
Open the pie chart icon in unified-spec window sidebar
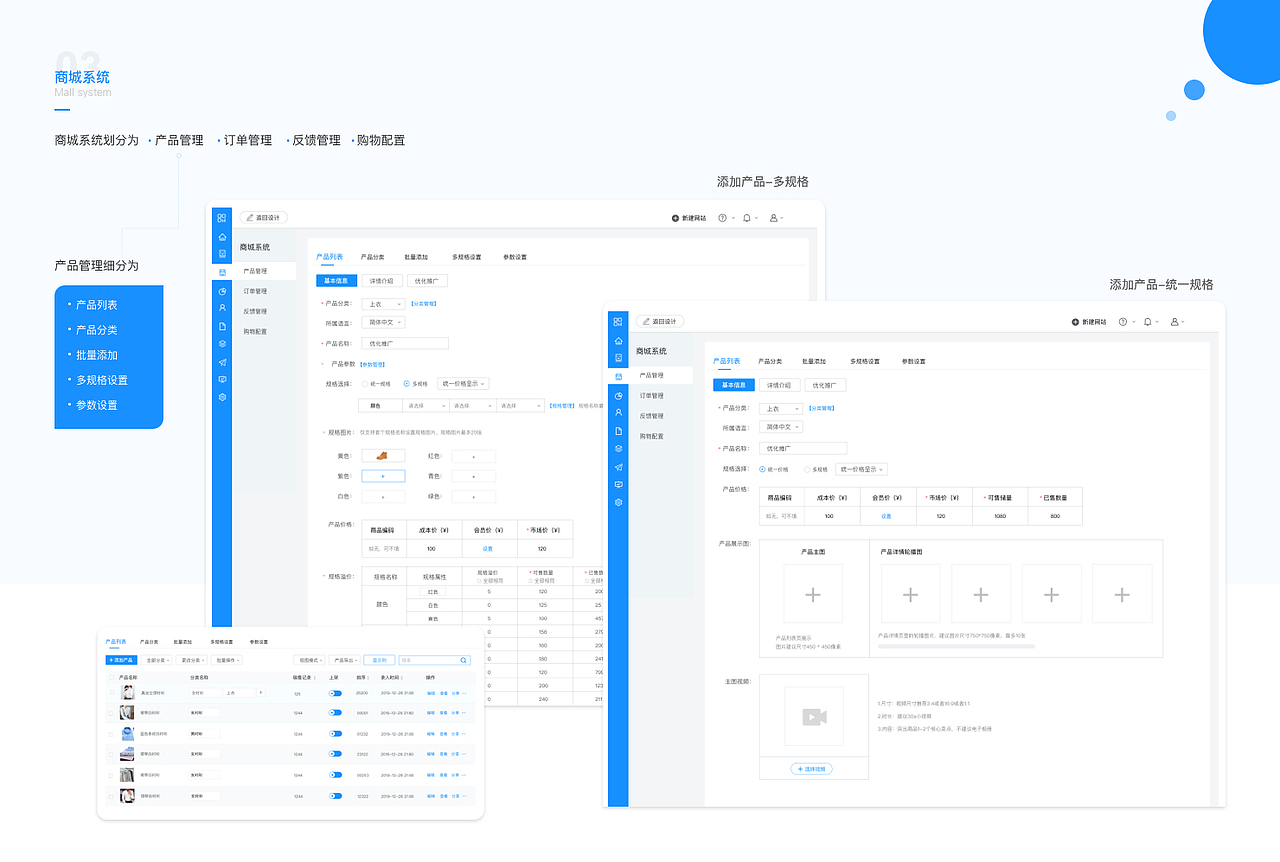[x=618, y=395]
